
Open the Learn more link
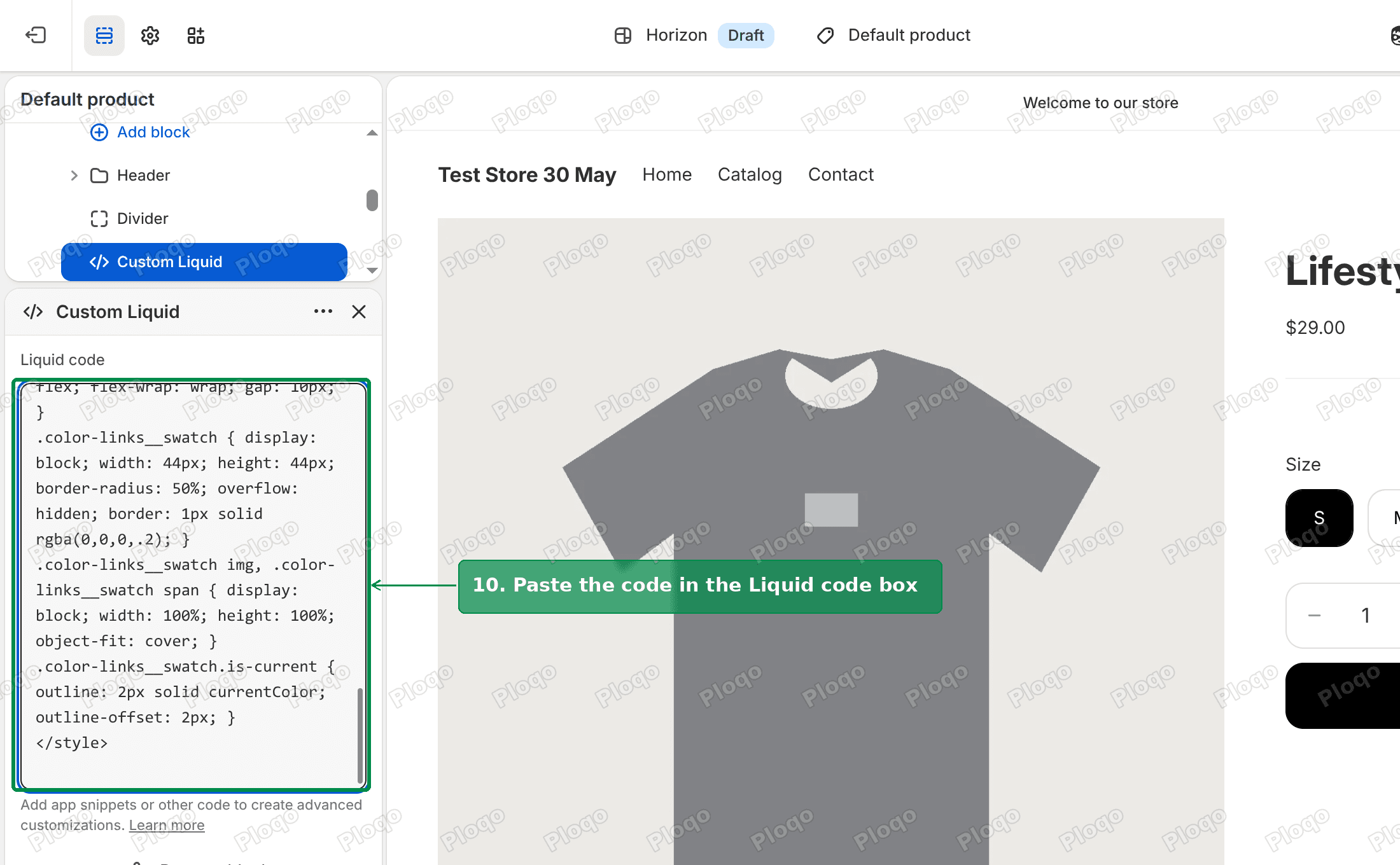(167, 826)
